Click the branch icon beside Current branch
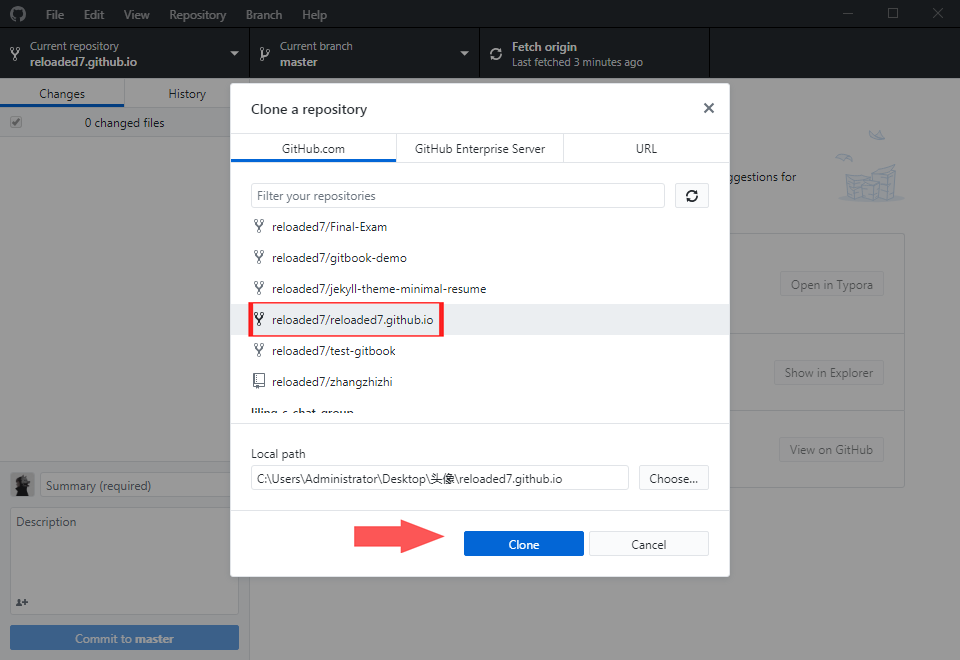Screen dimensions: 960x660 coord(264,54)
